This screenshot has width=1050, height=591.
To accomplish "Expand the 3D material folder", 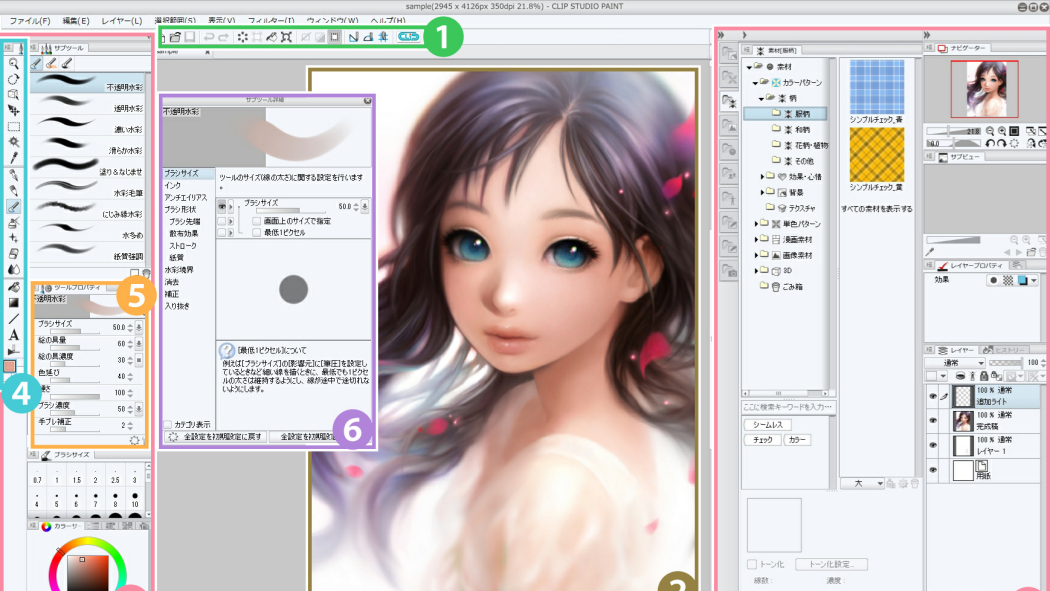I will [756, 270].
